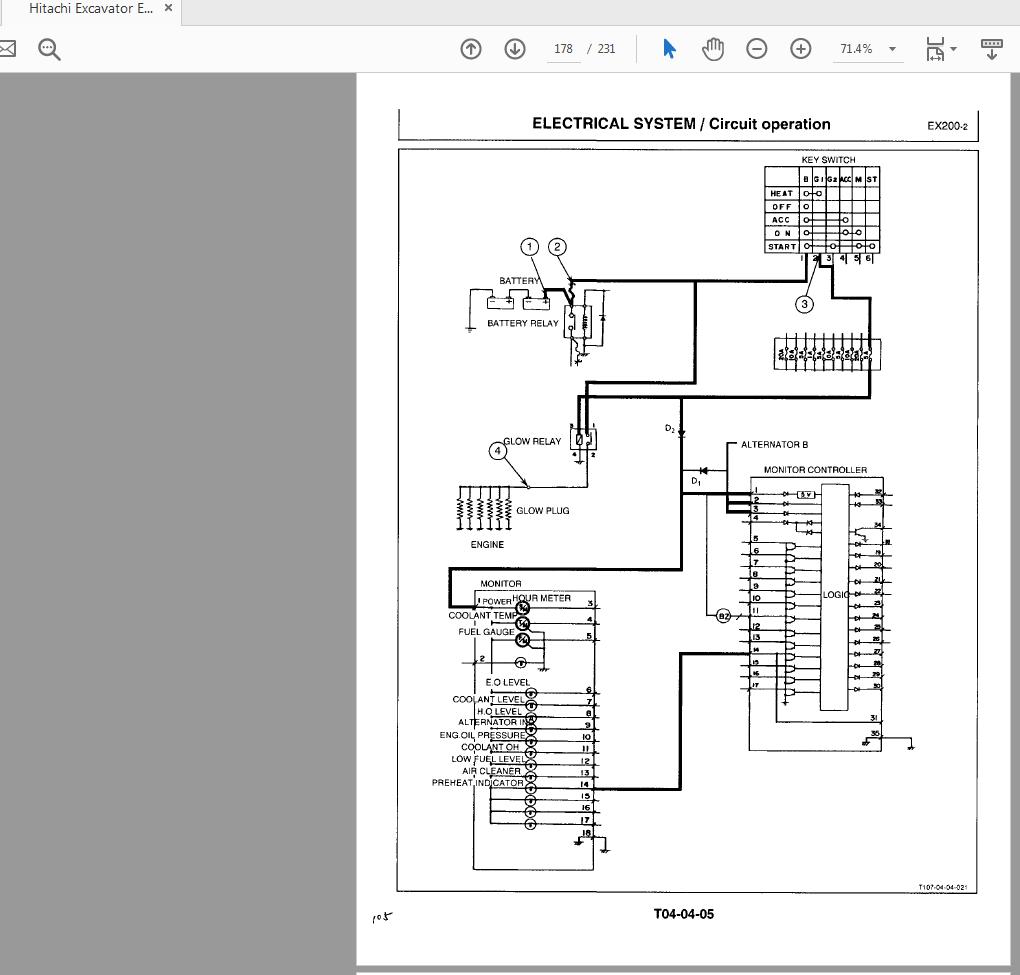Click the page number input showing 178
Image resolution: width=1020 pixels, height=975 pixels.
coord(562,48)
